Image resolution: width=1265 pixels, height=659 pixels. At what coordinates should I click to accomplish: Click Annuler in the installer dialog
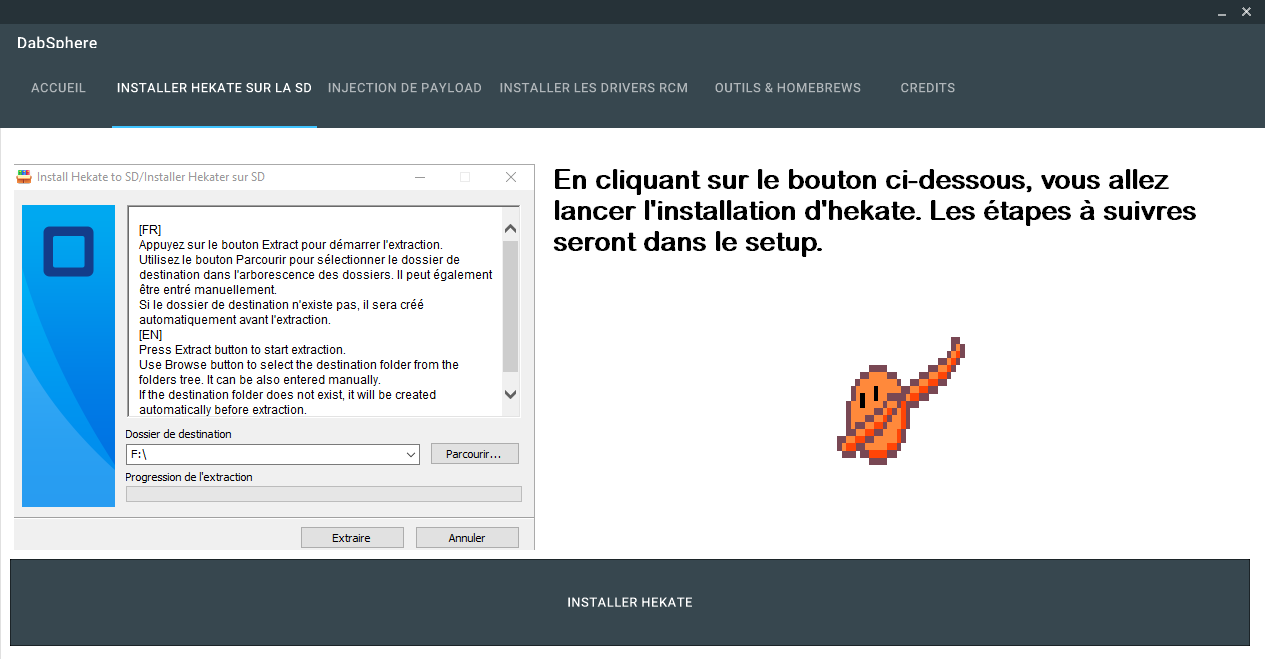(x=467, y=538)
